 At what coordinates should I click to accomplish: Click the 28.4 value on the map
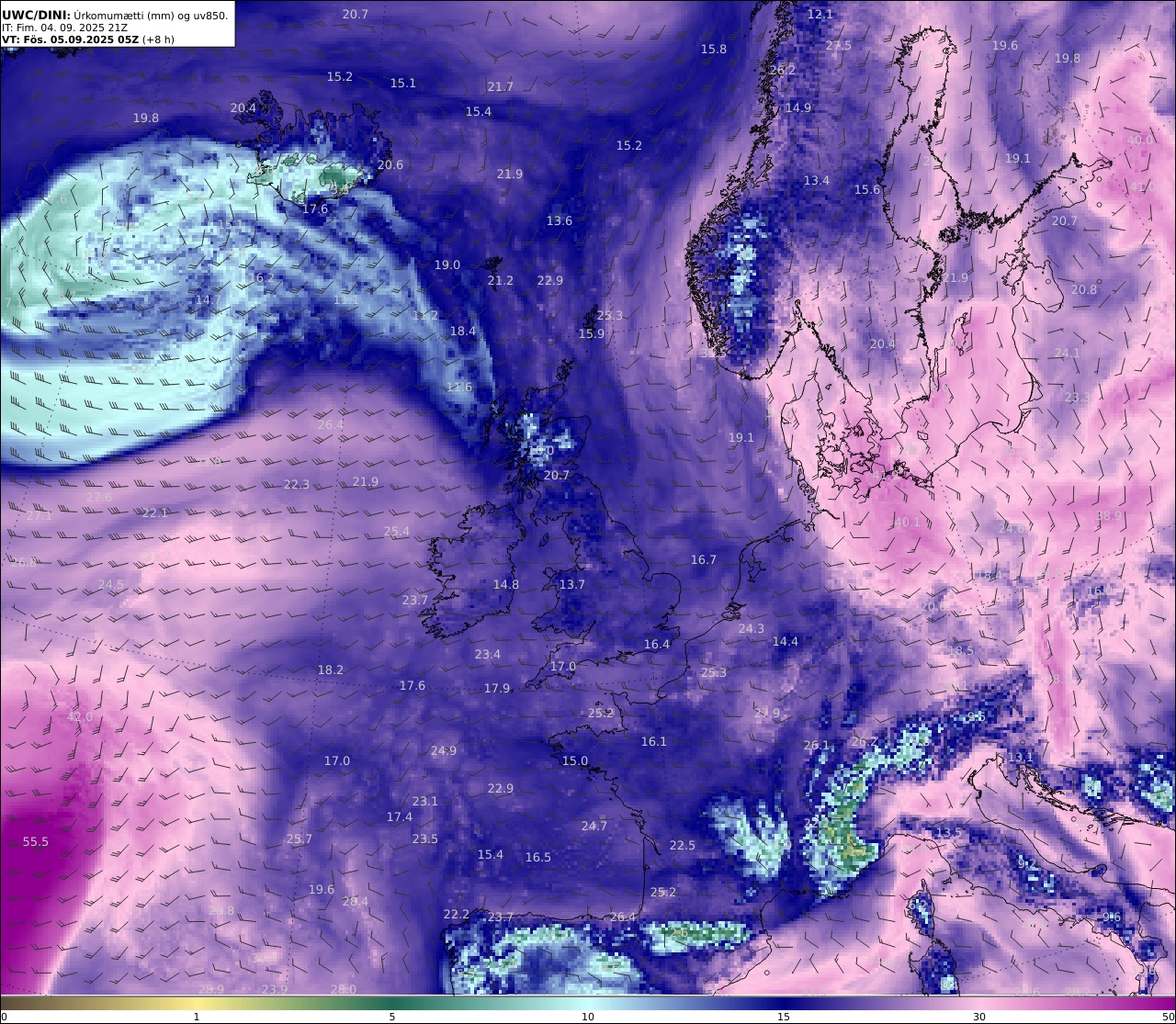(x=356, y=901)
